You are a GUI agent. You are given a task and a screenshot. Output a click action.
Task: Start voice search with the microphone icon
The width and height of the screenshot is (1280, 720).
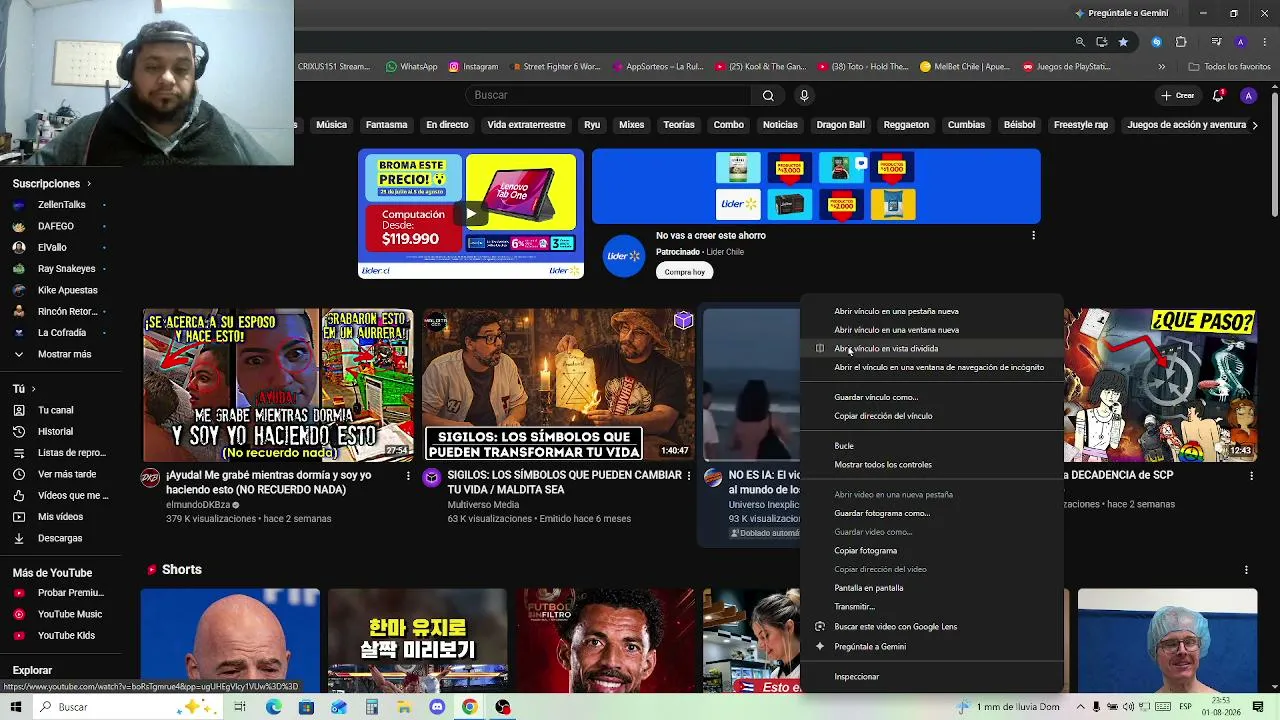[804, 95]
